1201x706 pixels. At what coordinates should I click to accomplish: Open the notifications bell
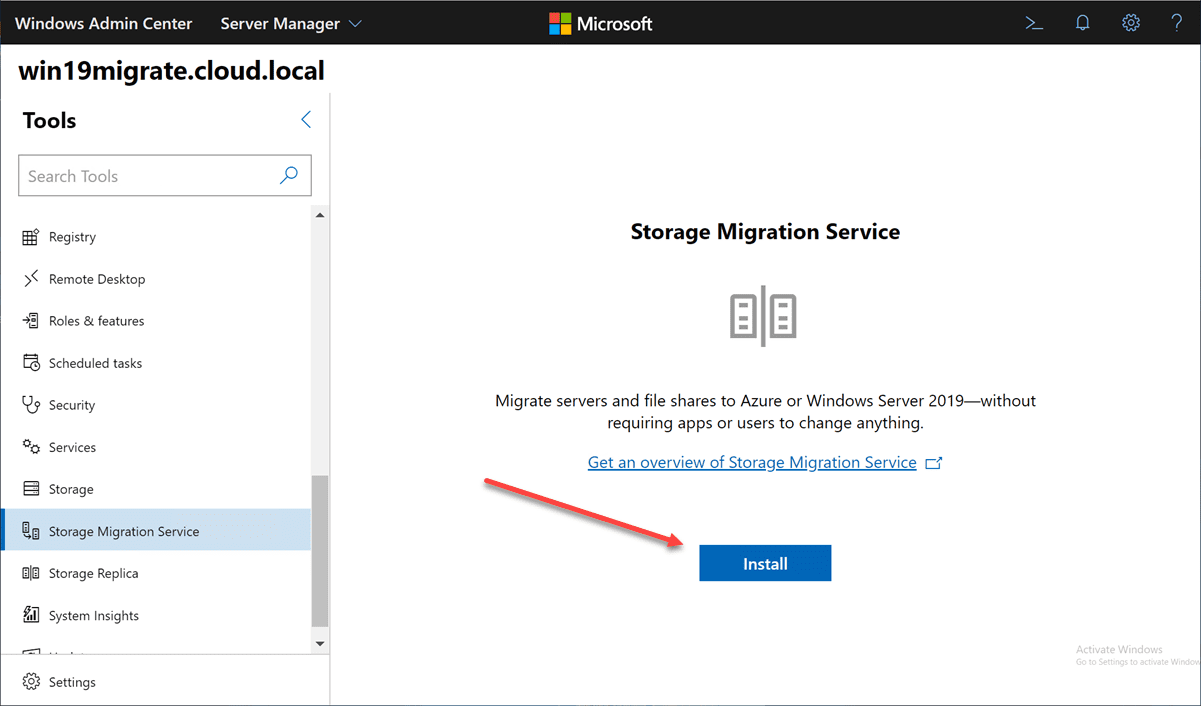tap(1082, 22)
